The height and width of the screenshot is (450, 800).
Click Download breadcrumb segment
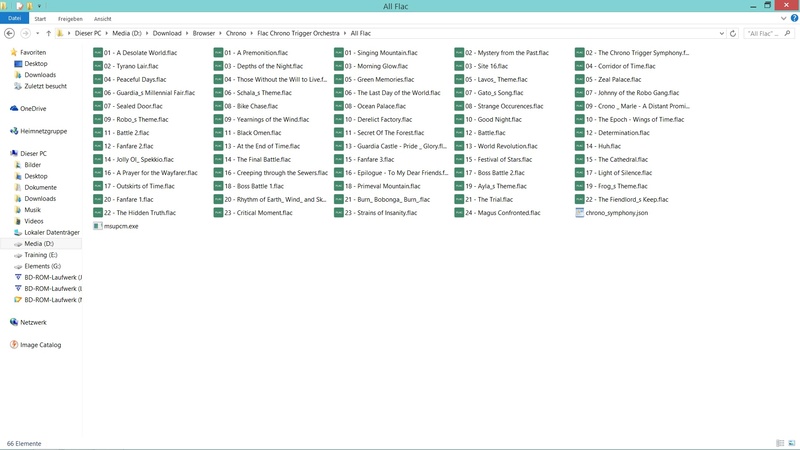(x=167, y=33)
